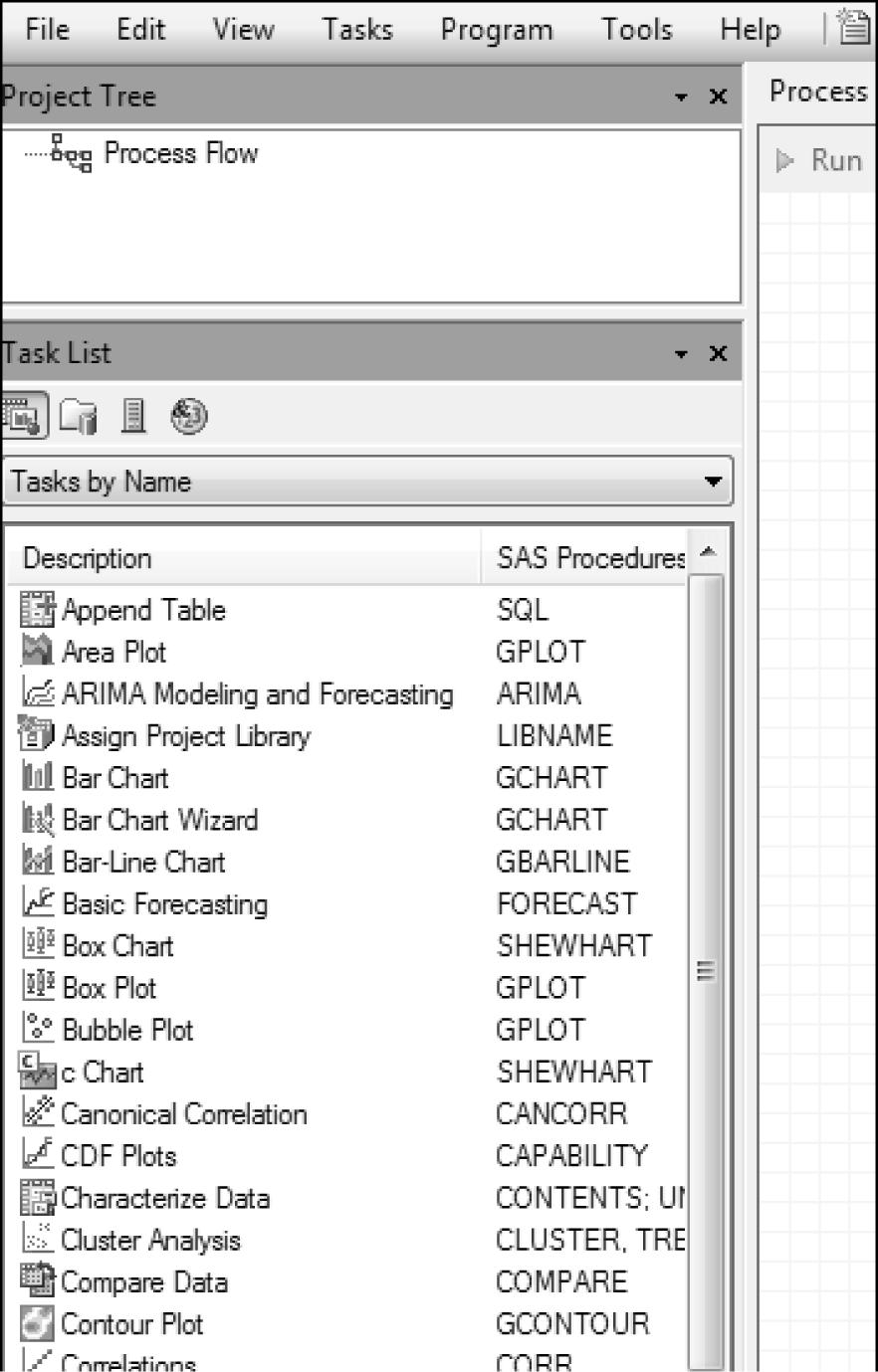Open Project Tree panel options arrow
The width and height of the screenshot is (878, 1372).
pyautogui.click(x=681, y=98)
